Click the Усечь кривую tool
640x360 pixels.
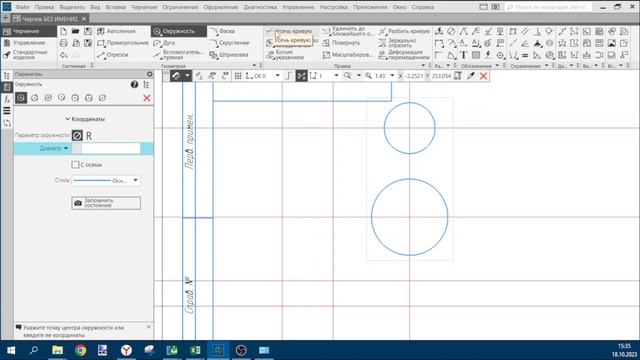289,31
